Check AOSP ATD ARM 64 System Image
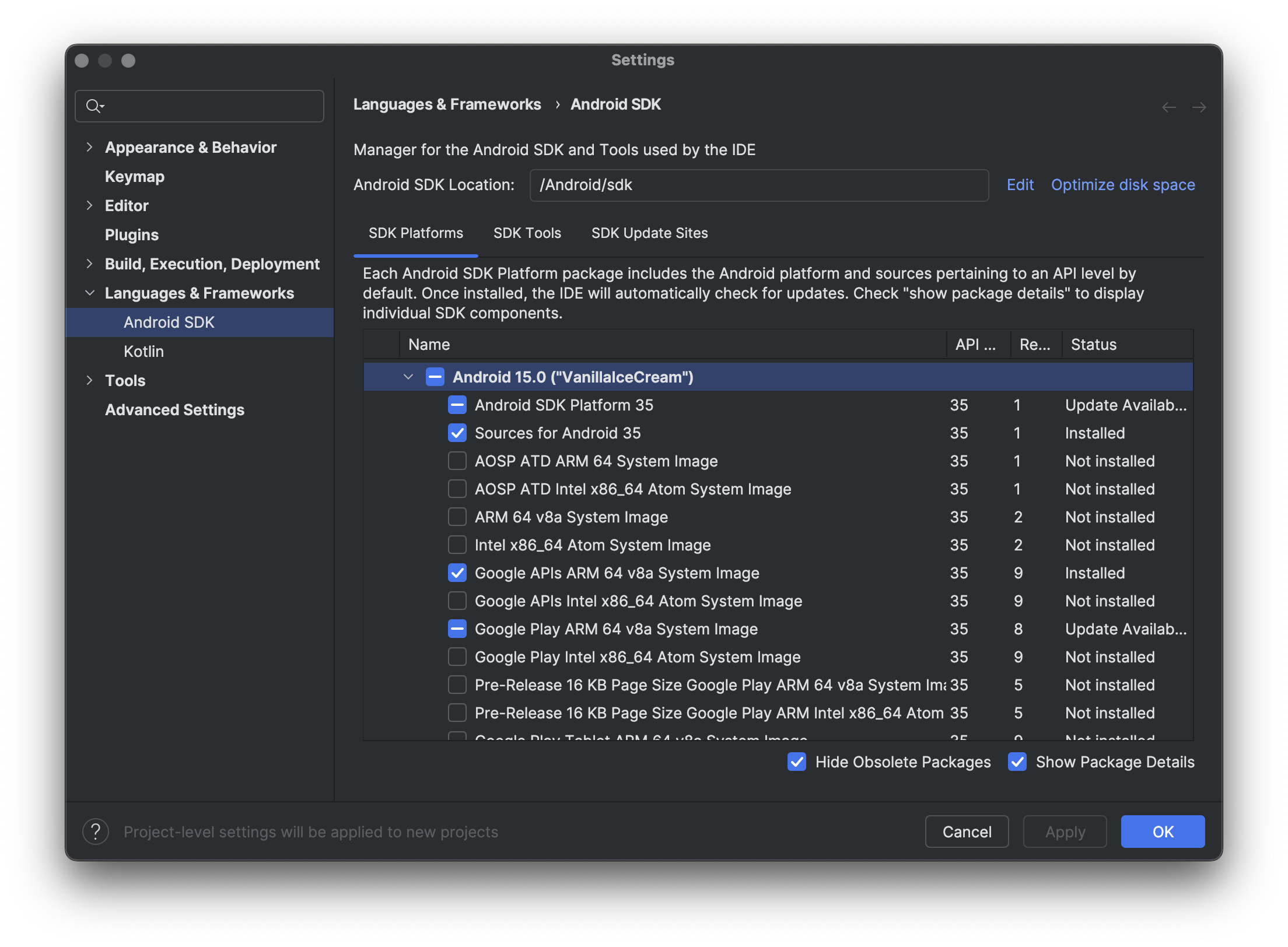This screenshot has height=947, width=1288. 457,461
